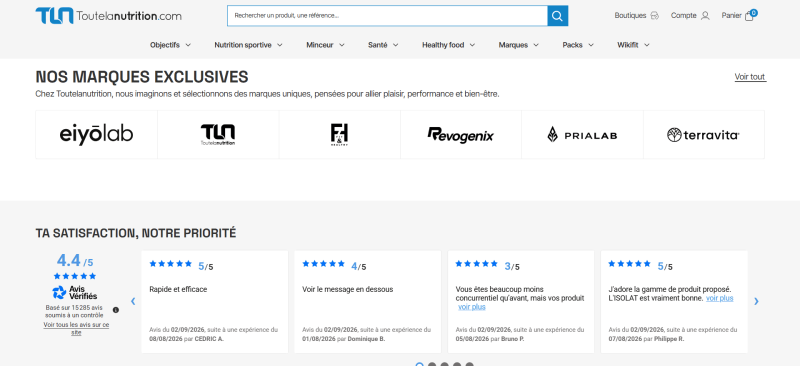
Task: Expand the Marques menu
Action: click(519, 45)
